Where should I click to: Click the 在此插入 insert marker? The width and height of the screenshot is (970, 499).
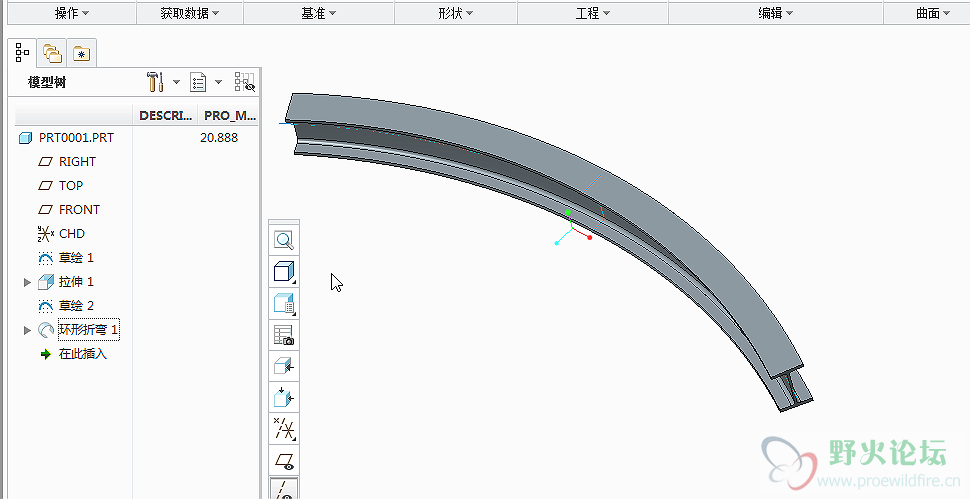pyautogui.click(x=83, y=354)
